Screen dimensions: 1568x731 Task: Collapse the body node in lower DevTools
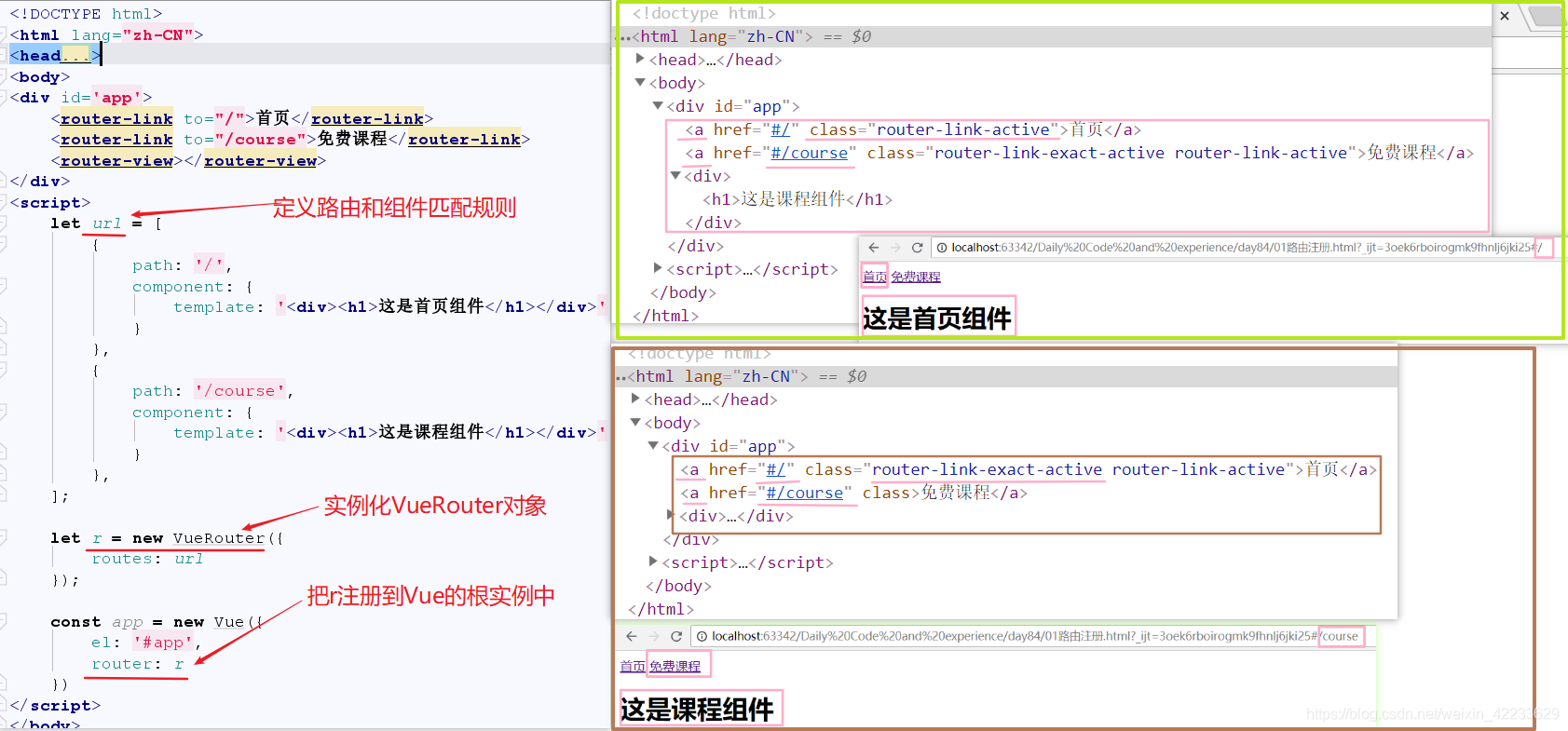coord(635,422)
